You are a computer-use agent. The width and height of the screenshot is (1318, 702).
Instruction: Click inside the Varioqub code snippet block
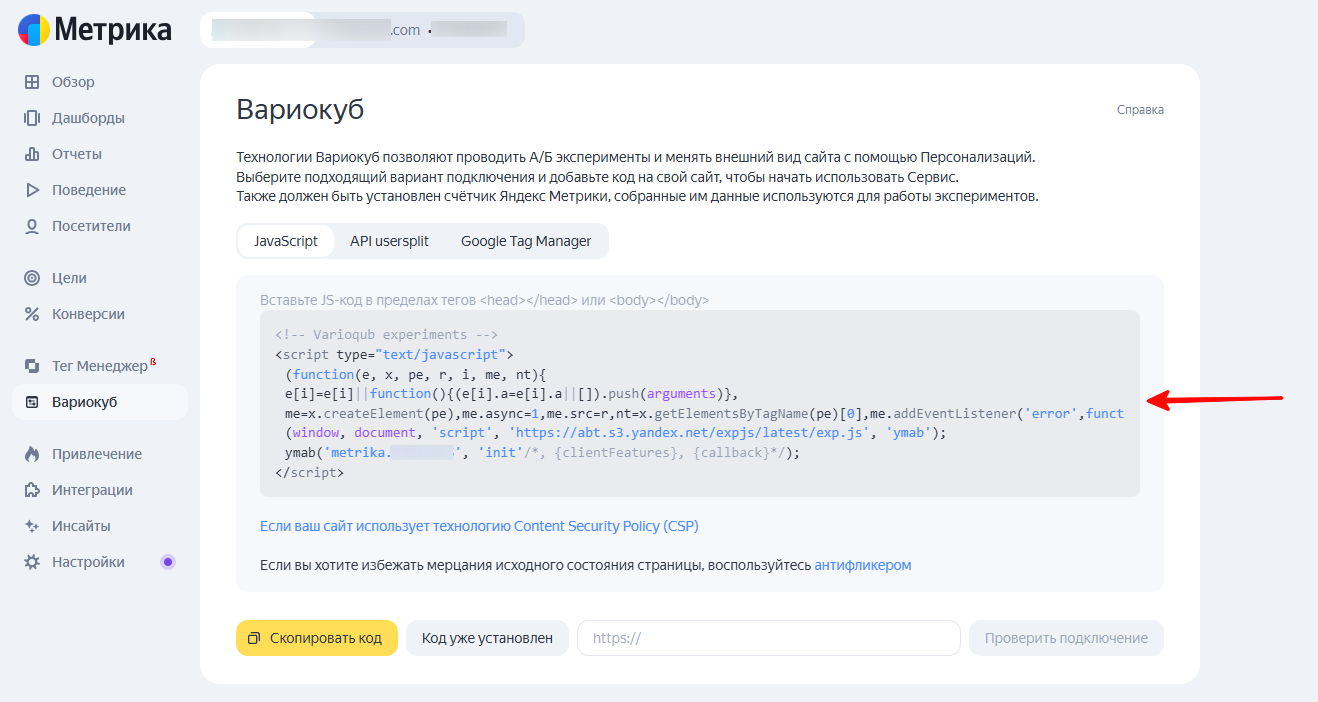tap(700, 403)
